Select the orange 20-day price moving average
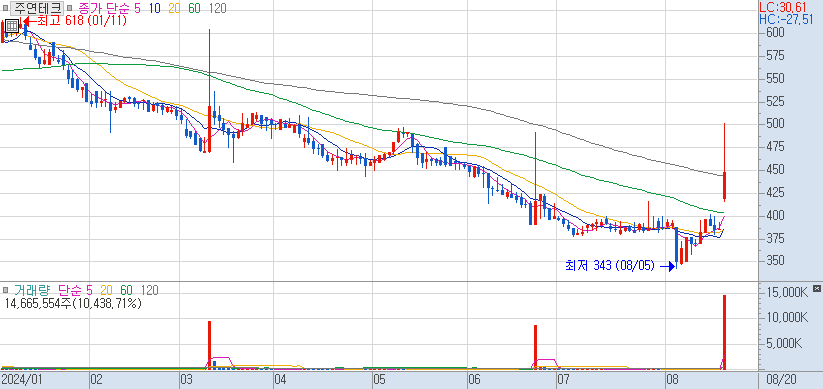Image resolution: width=823 pixels, height=389 pixels. (x=174, y=8)
